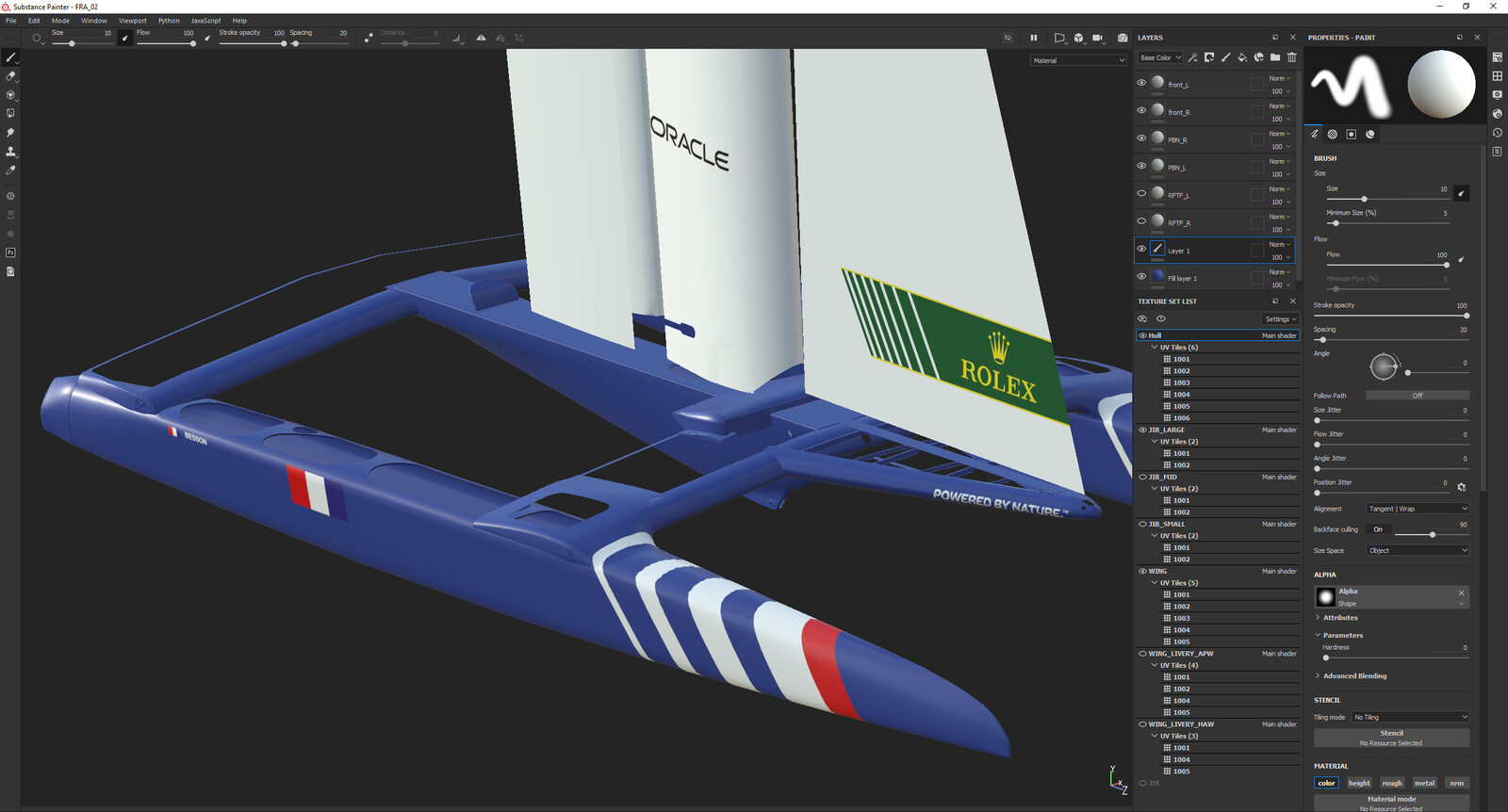Add a folder in the Layers panel

1275,57
